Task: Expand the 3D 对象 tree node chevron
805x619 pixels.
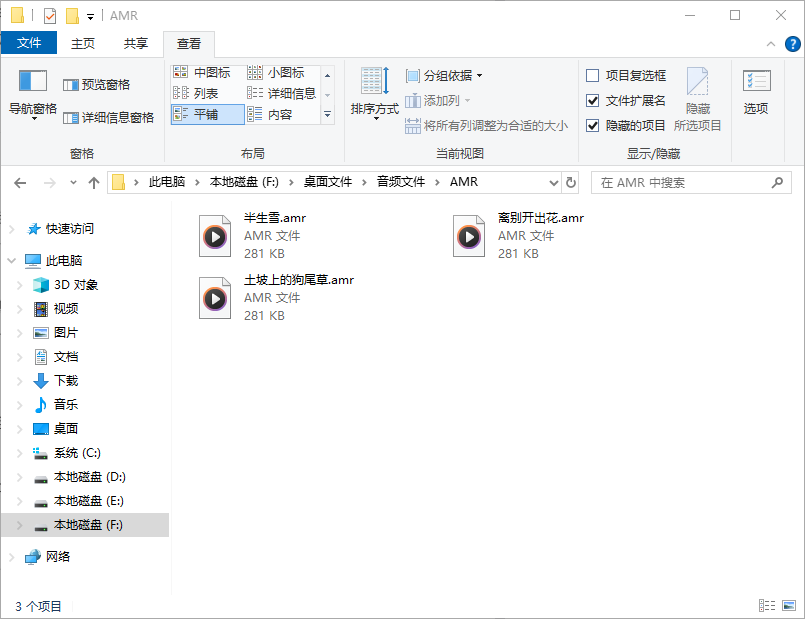Action: tap(20, 285)
